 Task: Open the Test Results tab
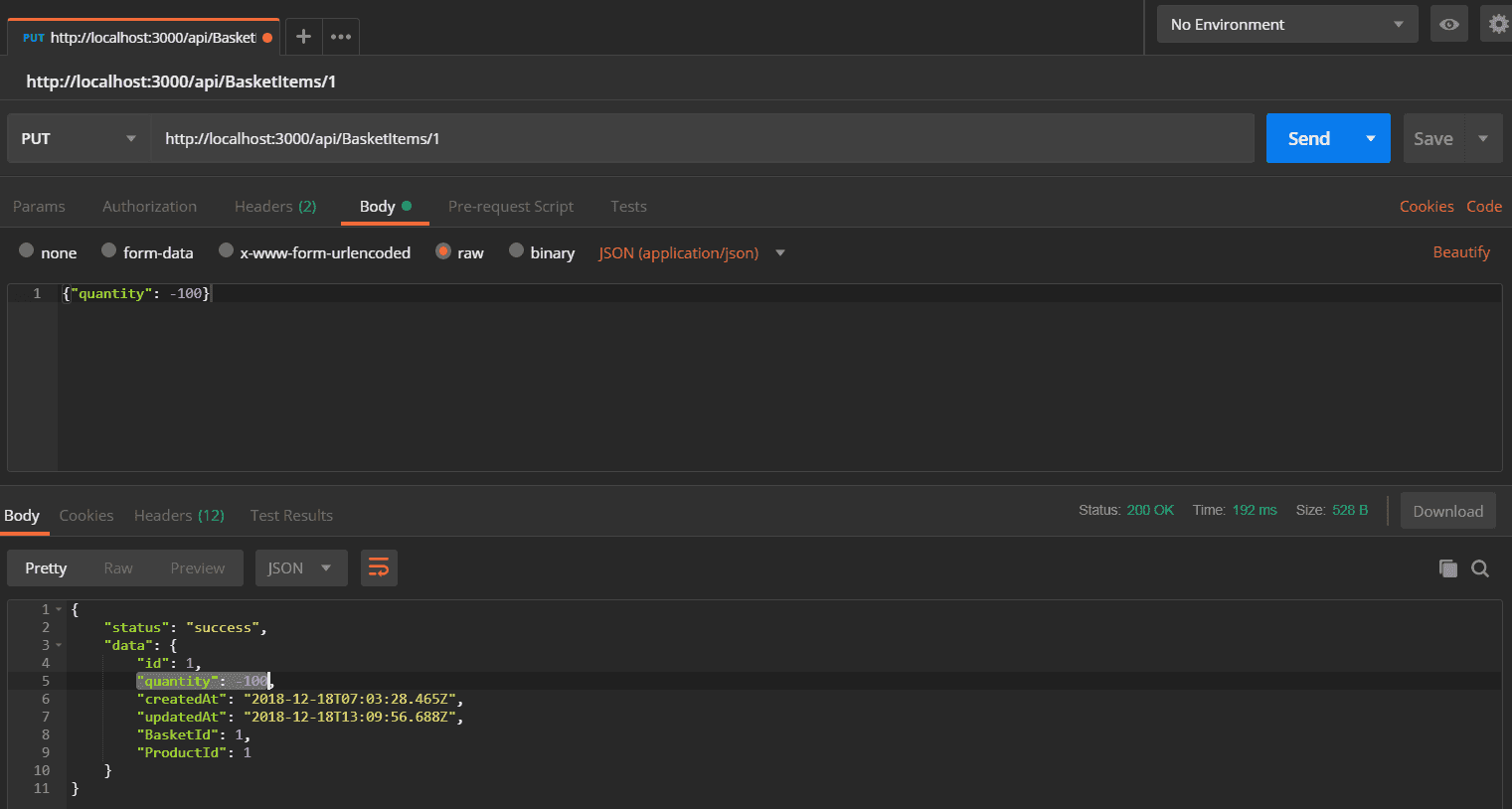[x=291, y=515]
